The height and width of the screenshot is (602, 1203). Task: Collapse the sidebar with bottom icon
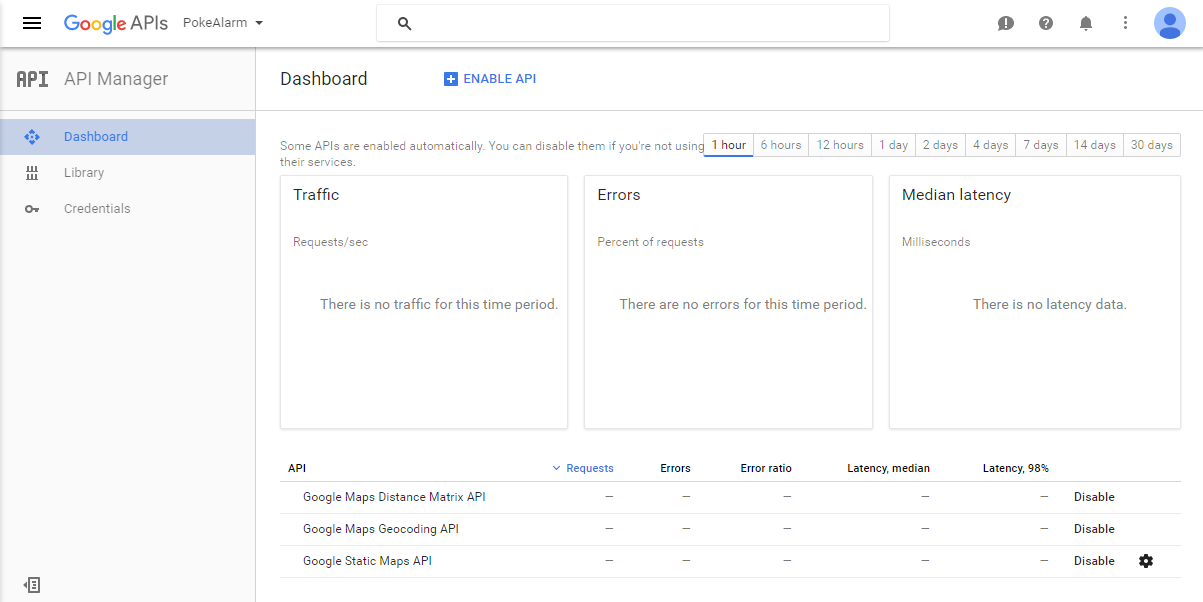coord(32,584)
